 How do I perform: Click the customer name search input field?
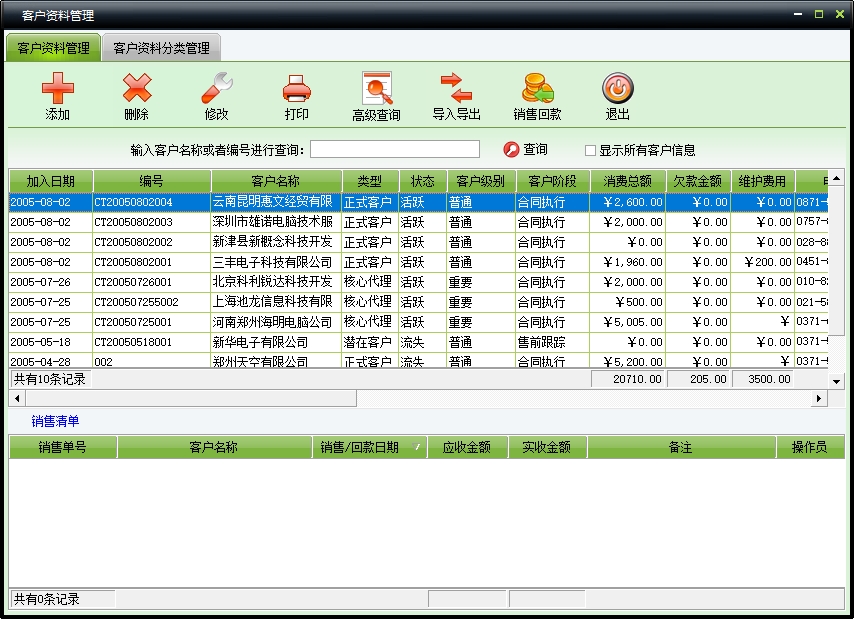394,149
